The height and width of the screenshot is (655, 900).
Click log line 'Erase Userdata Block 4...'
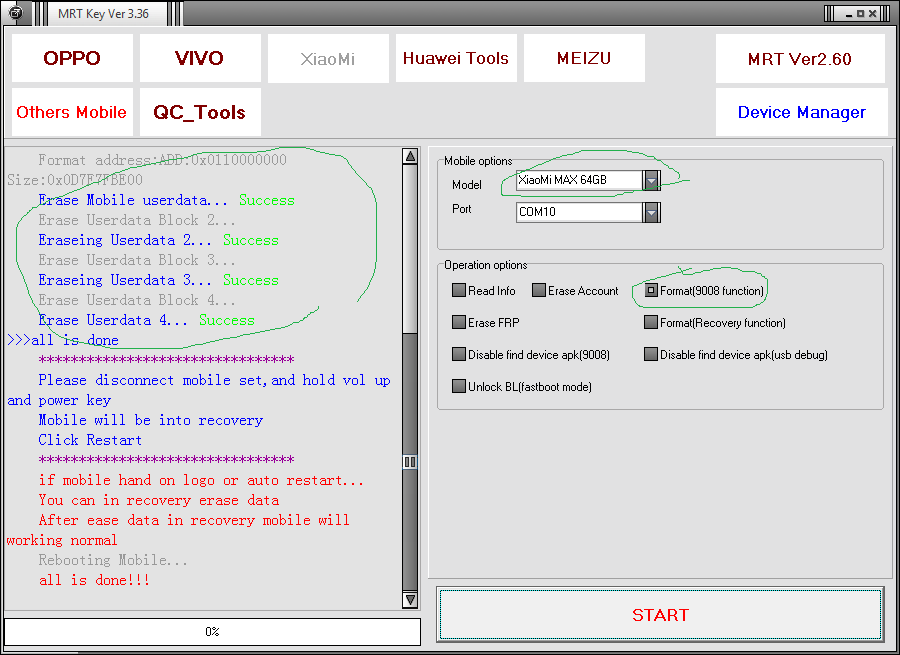(x=137, y=300)
